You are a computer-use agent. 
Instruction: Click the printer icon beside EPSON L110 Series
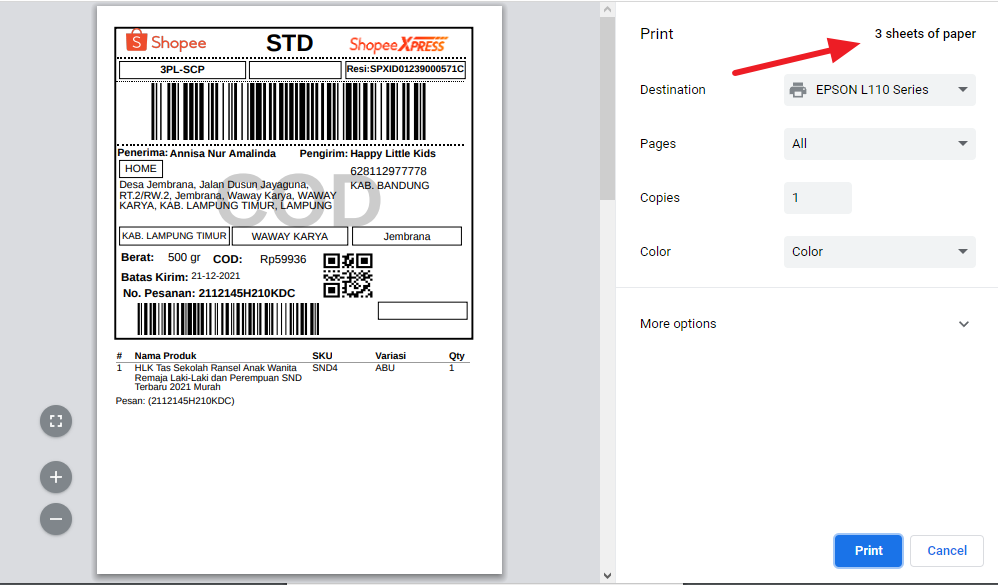coord(798,90)
